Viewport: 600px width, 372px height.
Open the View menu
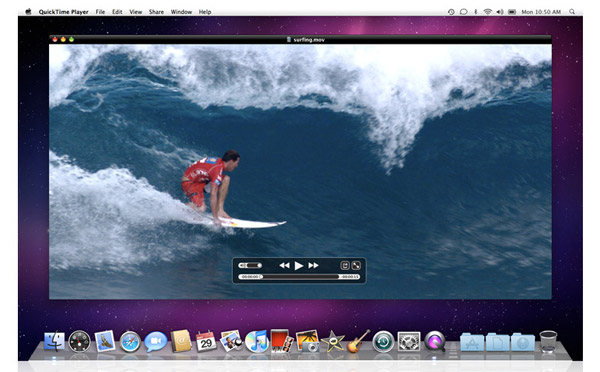coord(135,12)
